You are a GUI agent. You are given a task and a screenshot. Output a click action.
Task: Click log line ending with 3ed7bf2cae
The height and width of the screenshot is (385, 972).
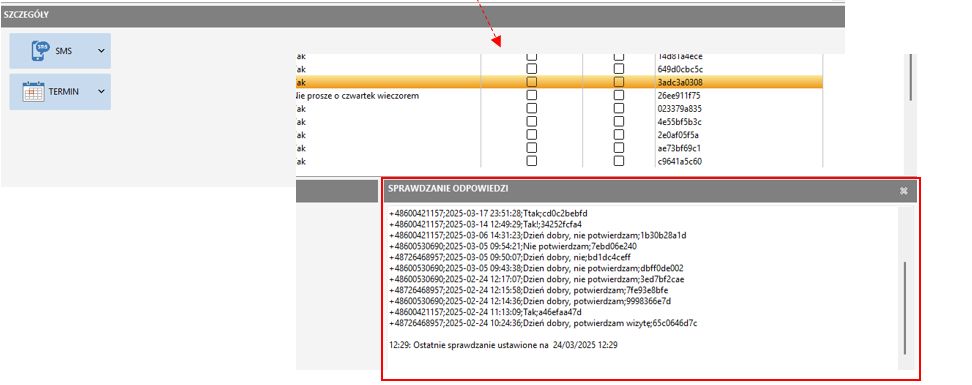click(537, 279)
